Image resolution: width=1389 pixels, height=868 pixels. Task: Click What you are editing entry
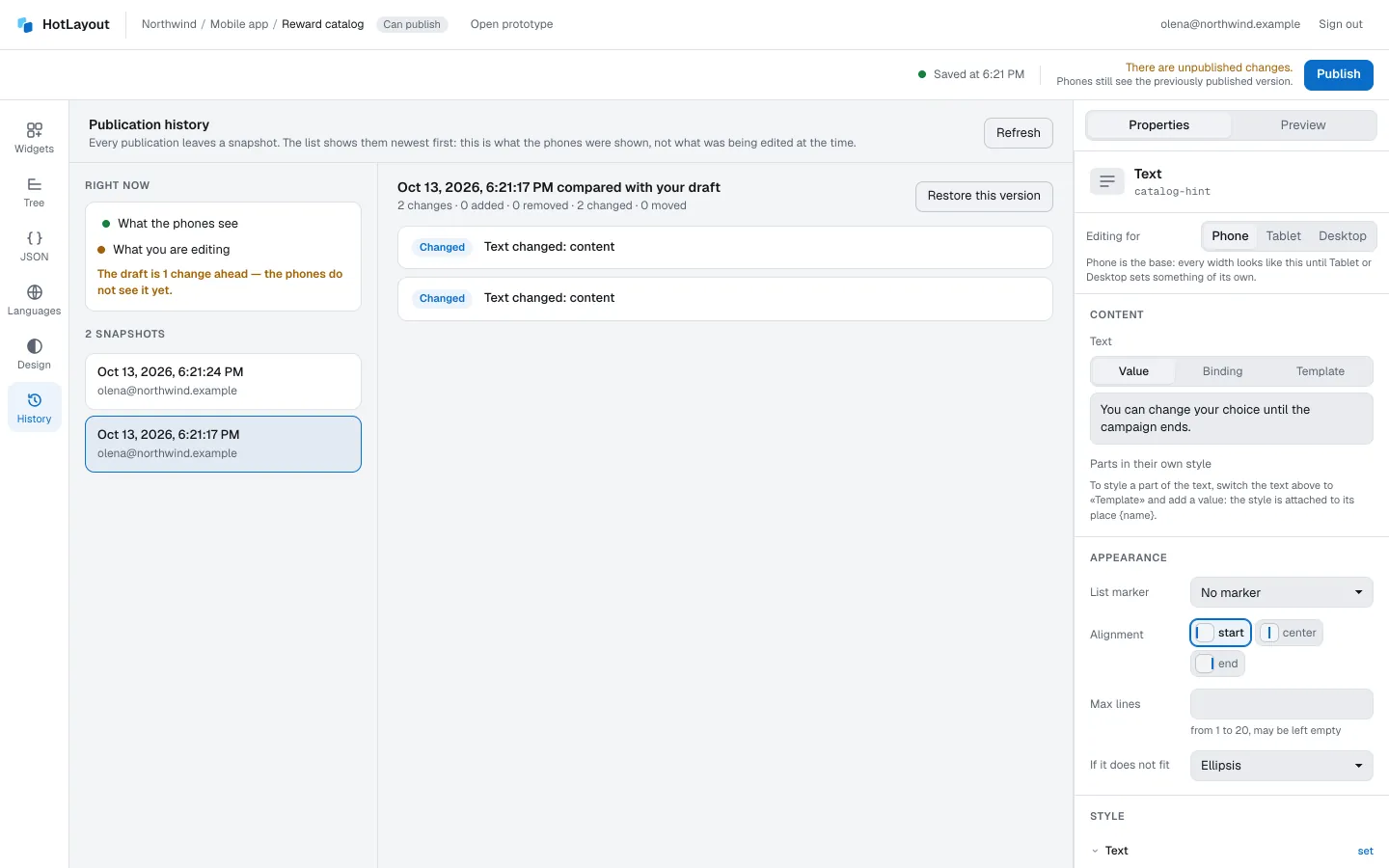pyautogui.click(x=164, y=250)
